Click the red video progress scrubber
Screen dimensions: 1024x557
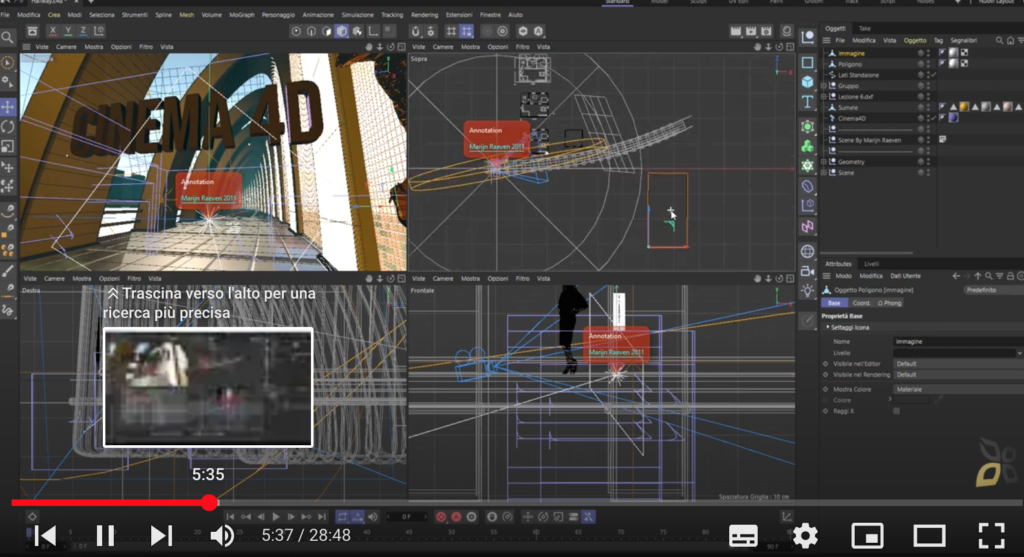[x=209, y=502]
